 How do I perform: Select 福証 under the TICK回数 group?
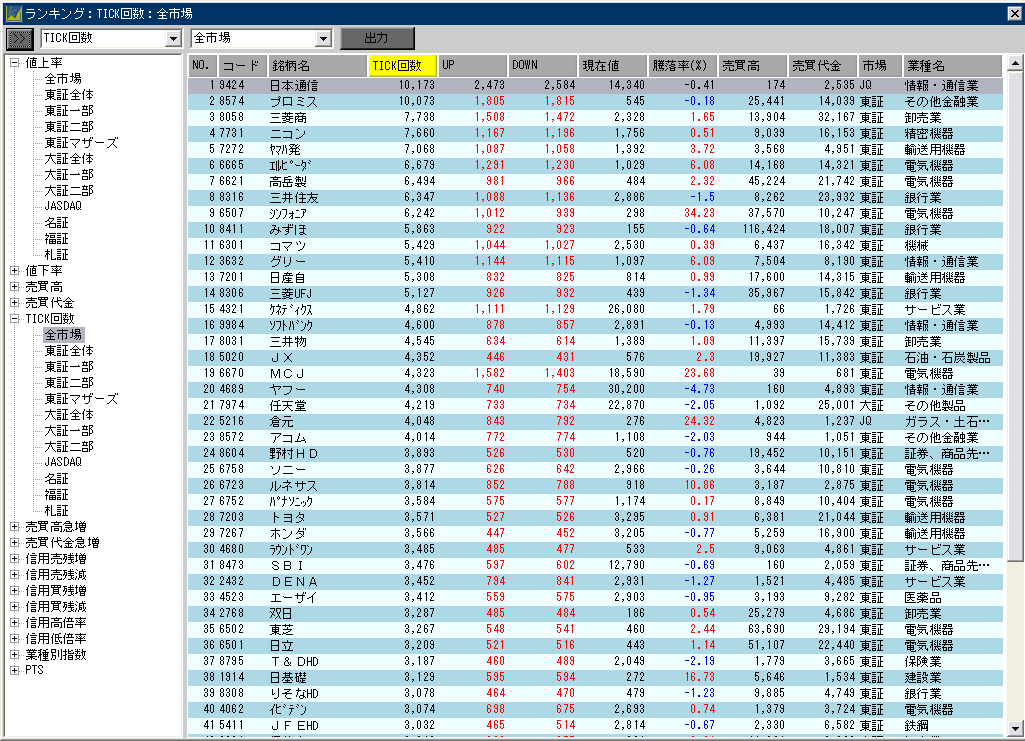tap(56, 495)
